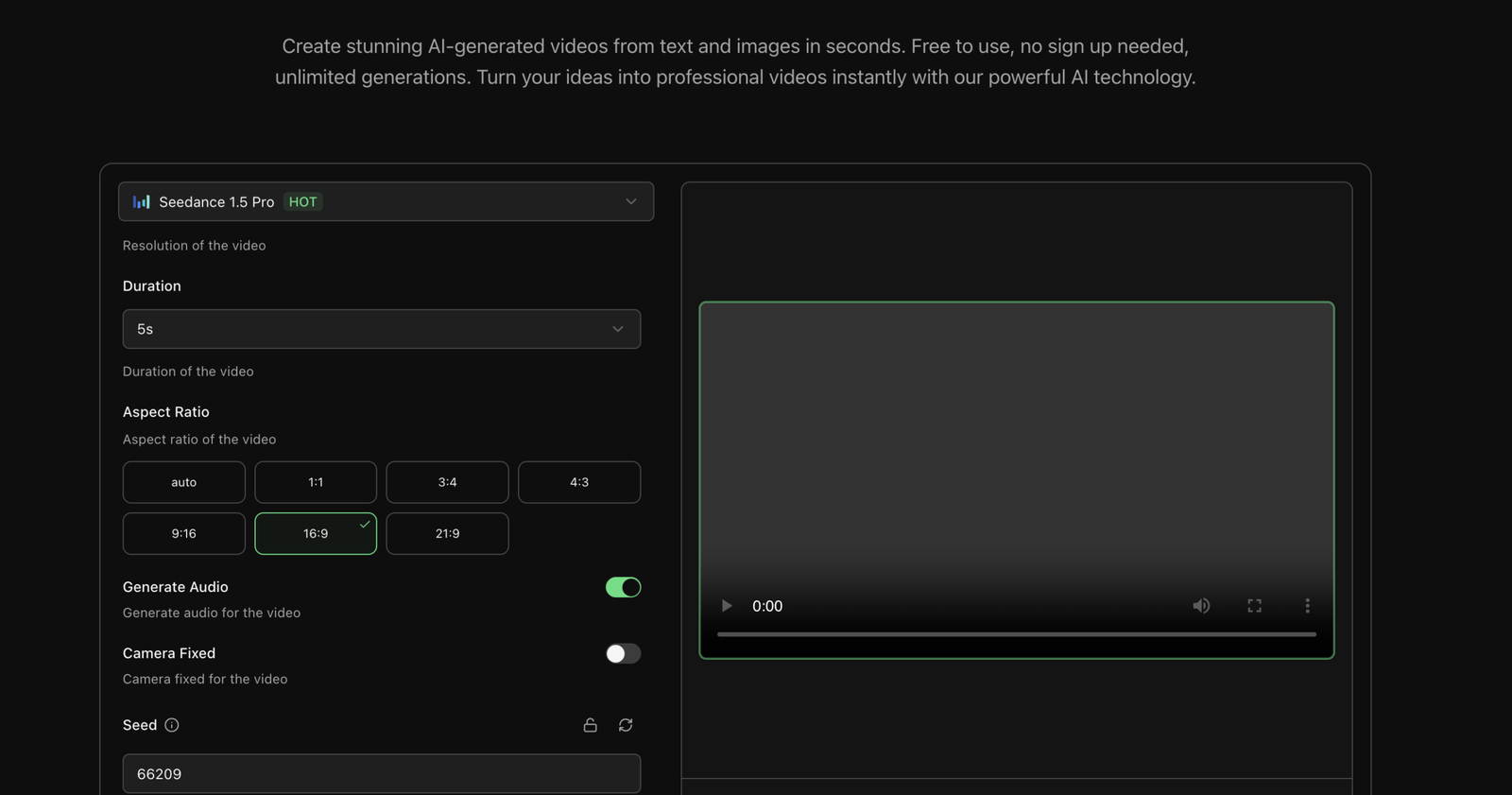Choose the 4:3 aspect ratio option
This screenshot has height=795, width=1512.
(579, 482)
